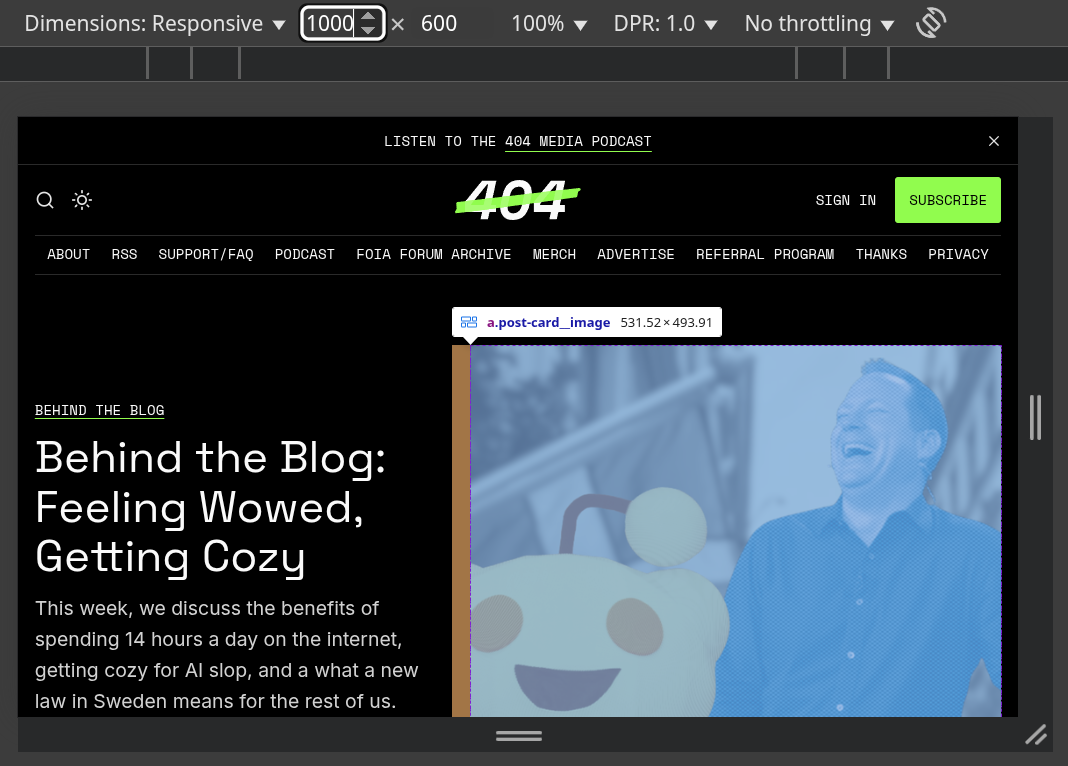
Task: Click the bottom-right viewport resize handle
Action: [x=1036, y=735]
